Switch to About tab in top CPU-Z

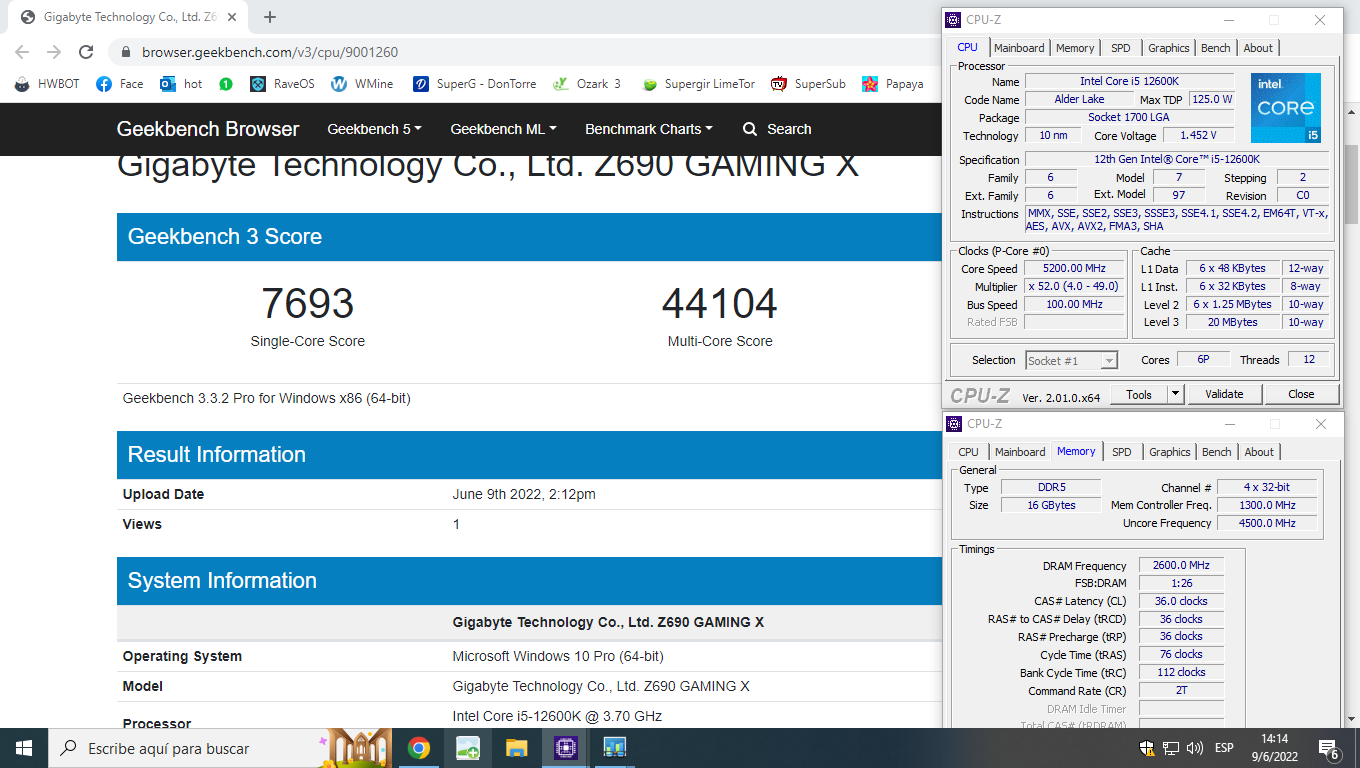coord(1258,48)
